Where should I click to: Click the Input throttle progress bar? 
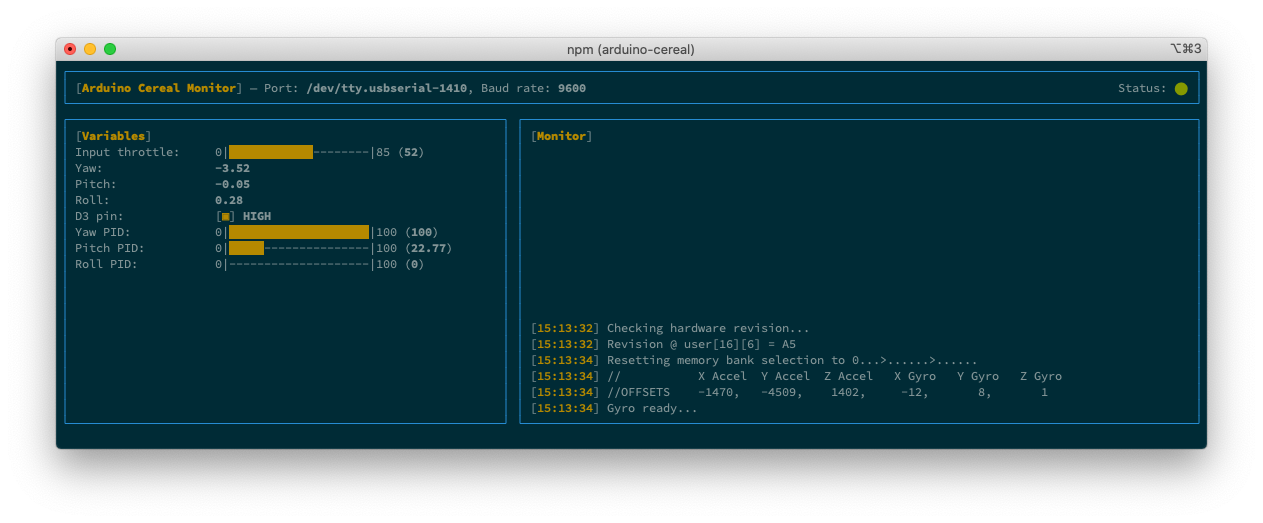pos(299,152)
